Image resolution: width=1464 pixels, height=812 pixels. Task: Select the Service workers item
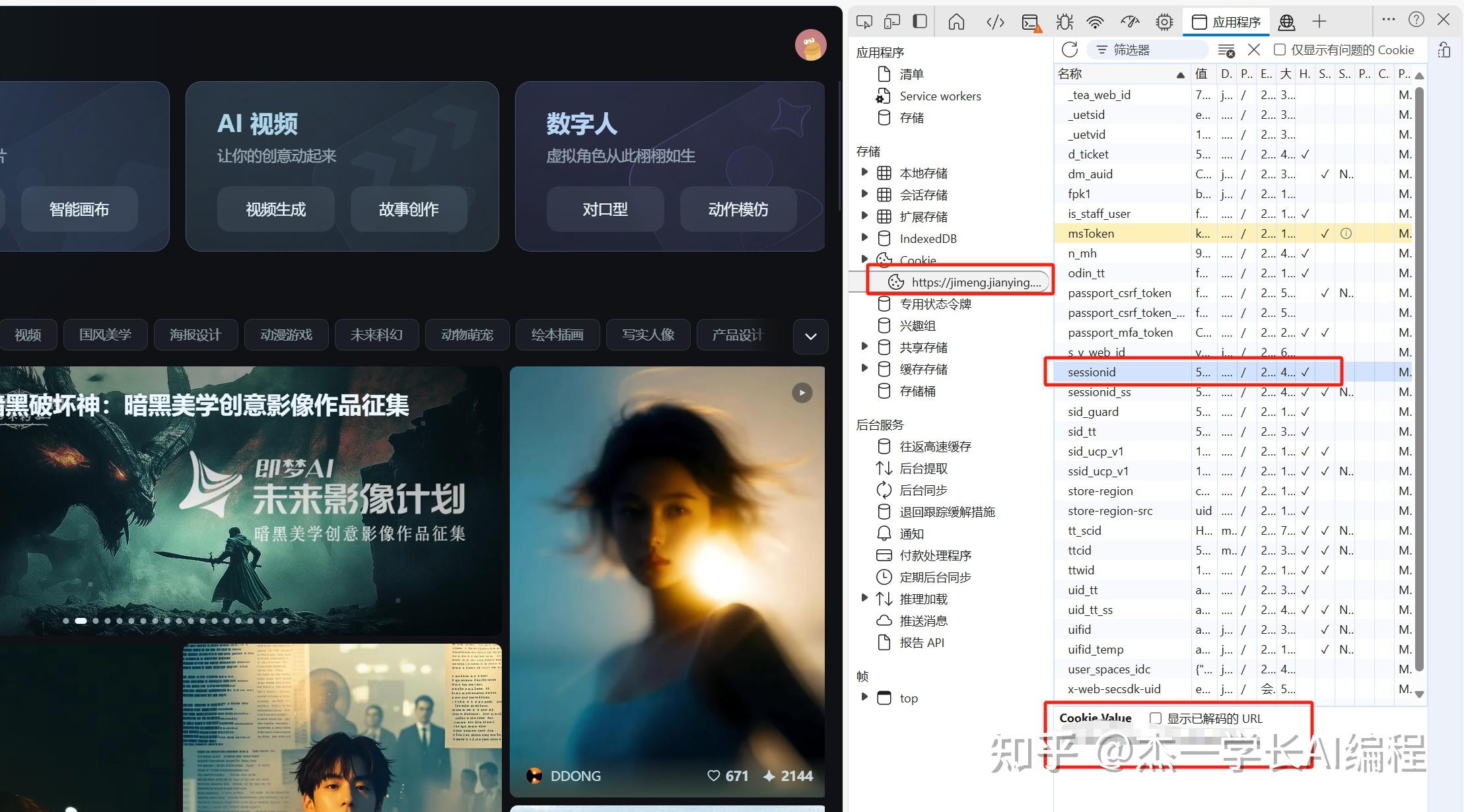[x=940, y=96]
